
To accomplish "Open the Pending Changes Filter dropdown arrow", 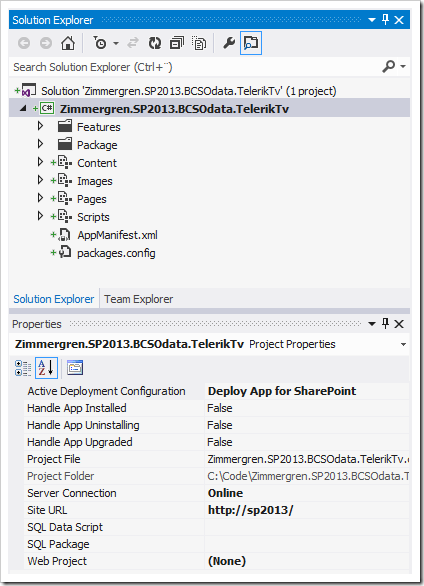I will (116, 44).
